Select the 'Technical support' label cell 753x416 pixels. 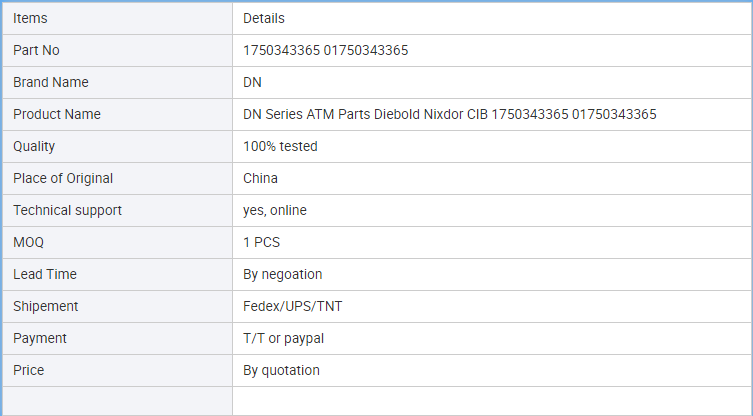(x=67, y=210)
